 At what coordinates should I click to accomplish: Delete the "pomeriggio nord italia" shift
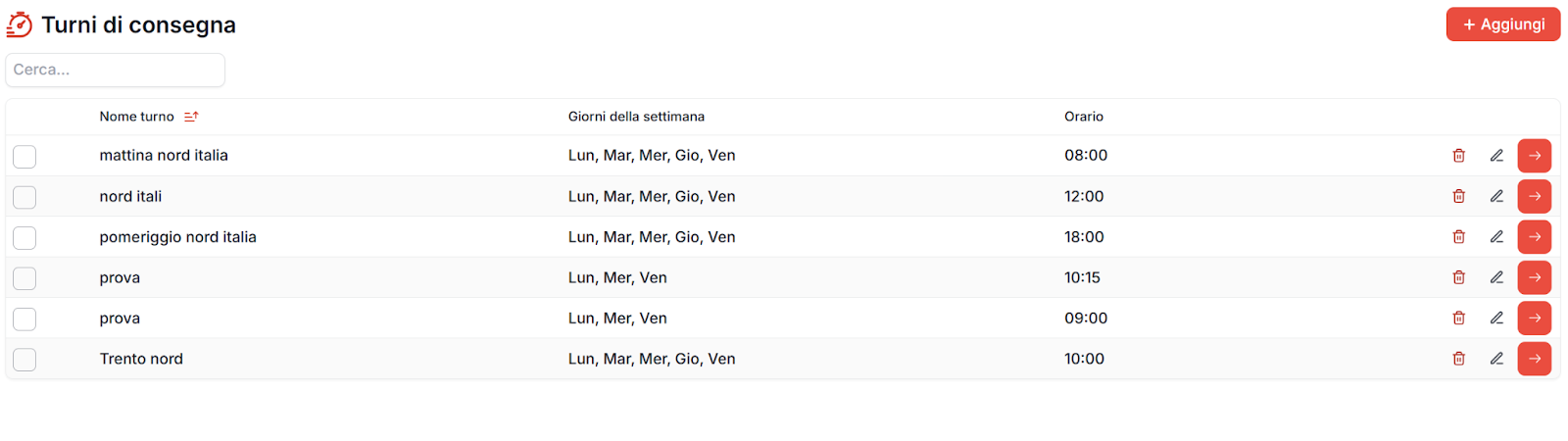[x=1458, y=237]
